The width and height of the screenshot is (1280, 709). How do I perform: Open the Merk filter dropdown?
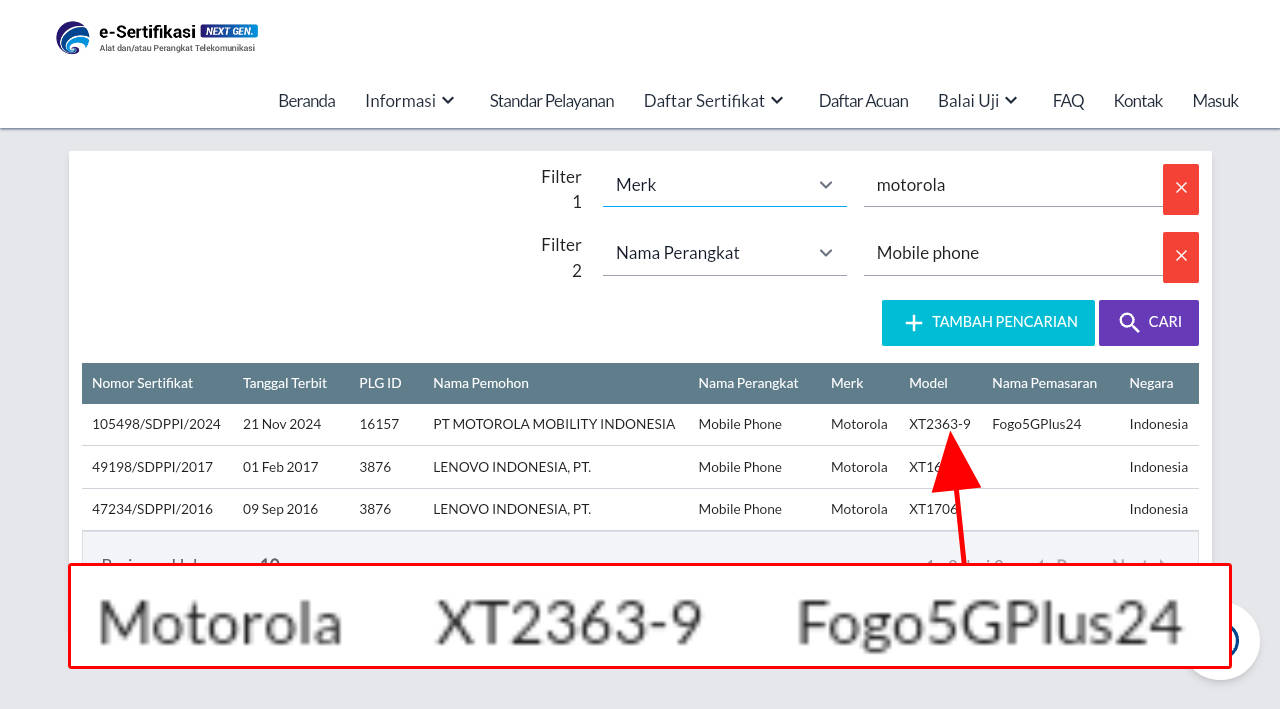point(725,185)
